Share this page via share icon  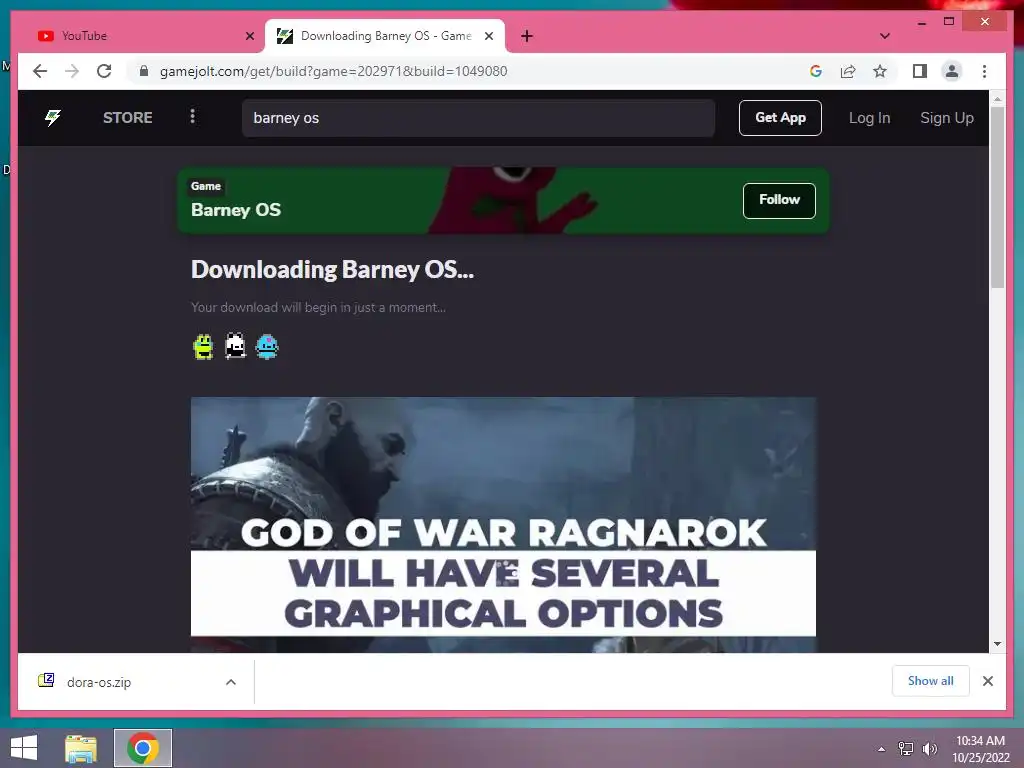point(848,71)
